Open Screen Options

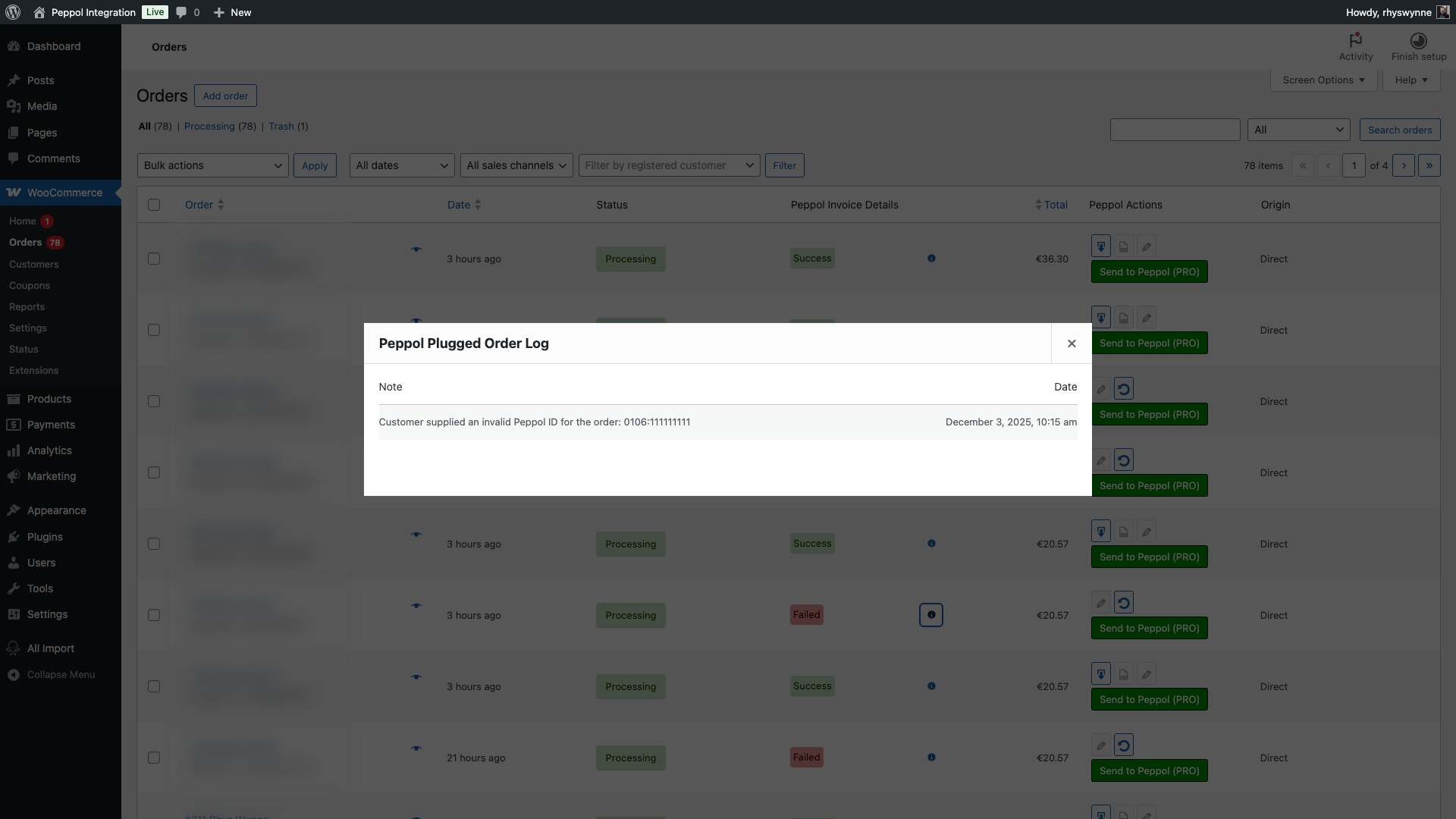point(1323,80)
